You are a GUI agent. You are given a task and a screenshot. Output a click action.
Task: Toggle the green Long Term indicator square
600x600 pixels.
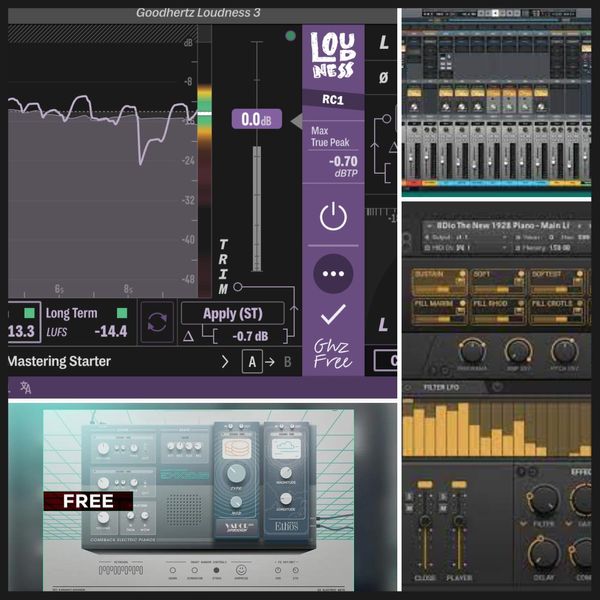click(x=123, y=313)
